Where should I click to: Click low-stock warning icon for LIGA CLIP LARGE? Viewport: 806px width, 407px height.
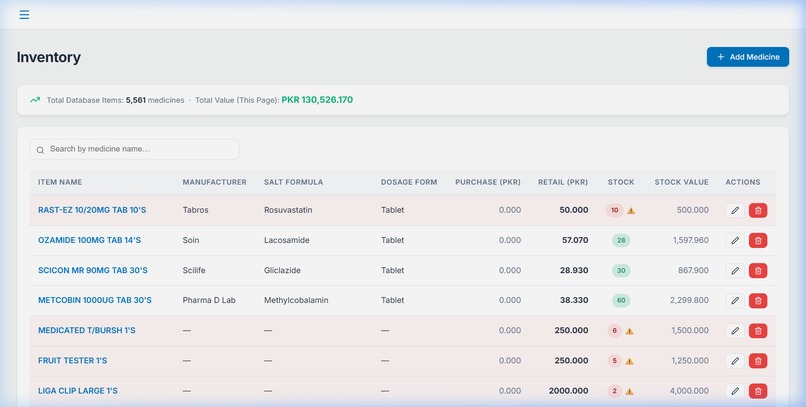coord(629,391)
